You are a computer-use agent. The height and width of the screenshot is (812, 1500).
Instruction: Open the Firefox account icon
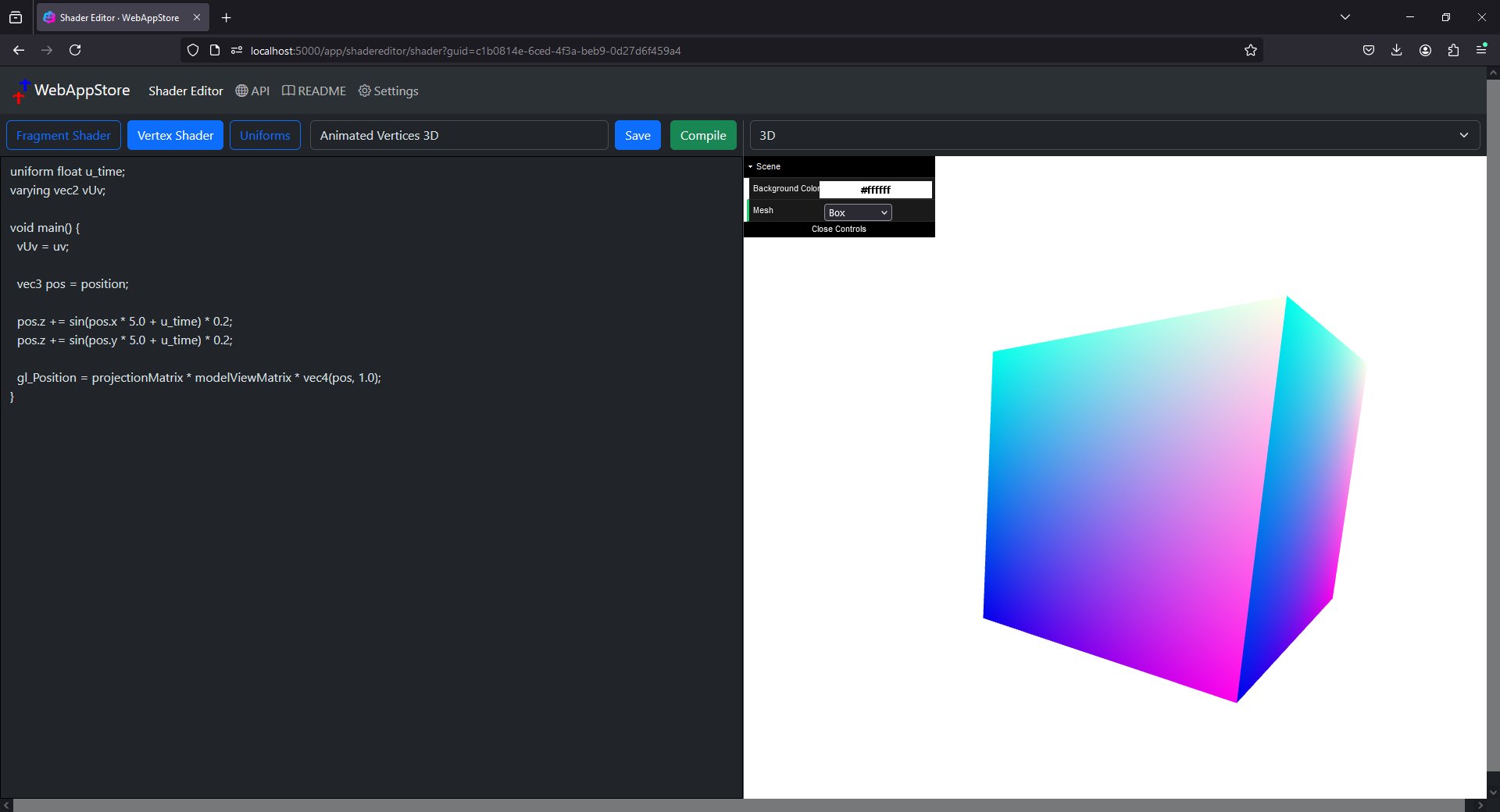[x=1425, y=50]
